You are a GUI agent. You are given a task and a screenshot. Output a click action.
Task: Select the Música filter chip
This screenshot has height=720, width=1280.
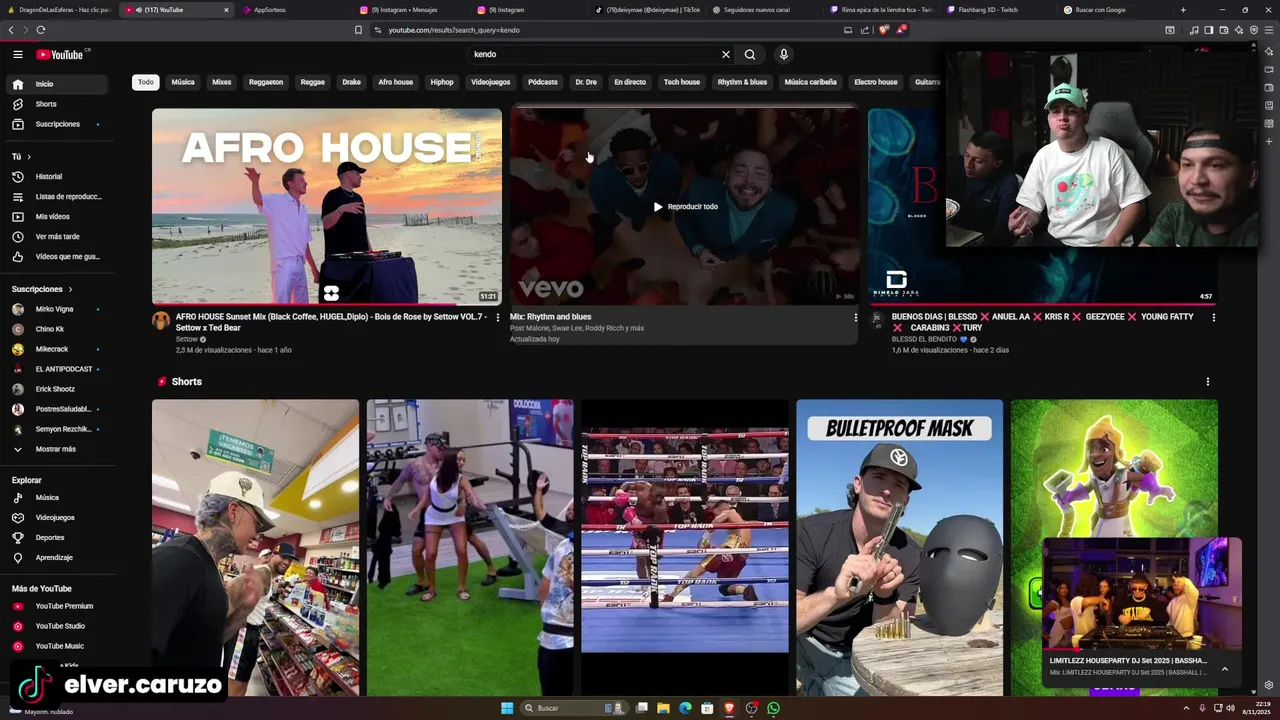coord(183,82)
